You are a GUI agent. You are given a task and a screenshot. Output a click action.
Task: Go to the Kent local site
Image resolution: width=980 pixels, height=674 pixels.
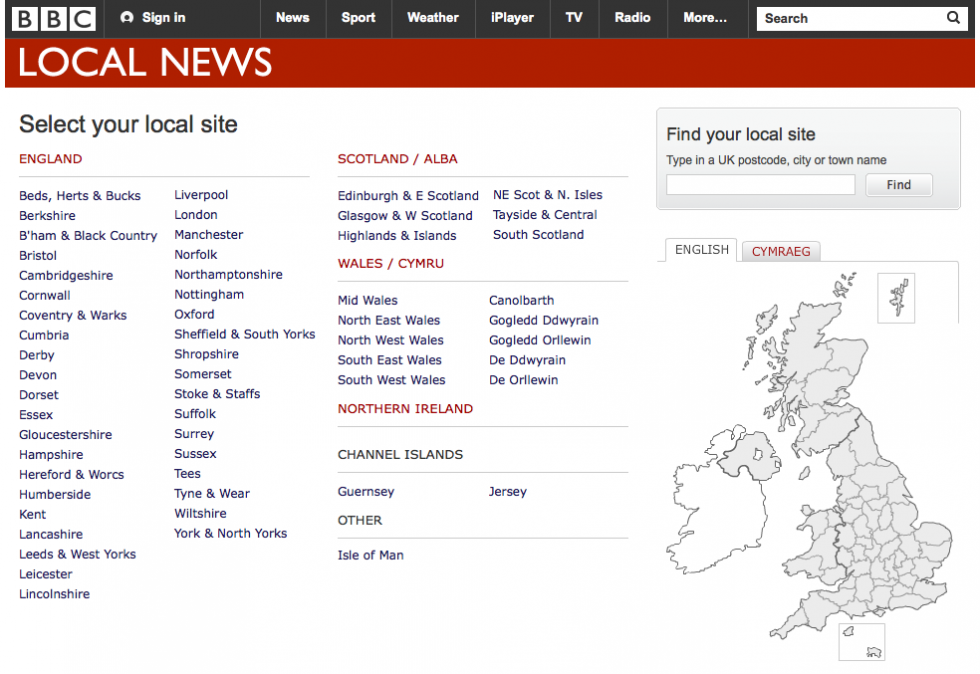click(32, 515)
